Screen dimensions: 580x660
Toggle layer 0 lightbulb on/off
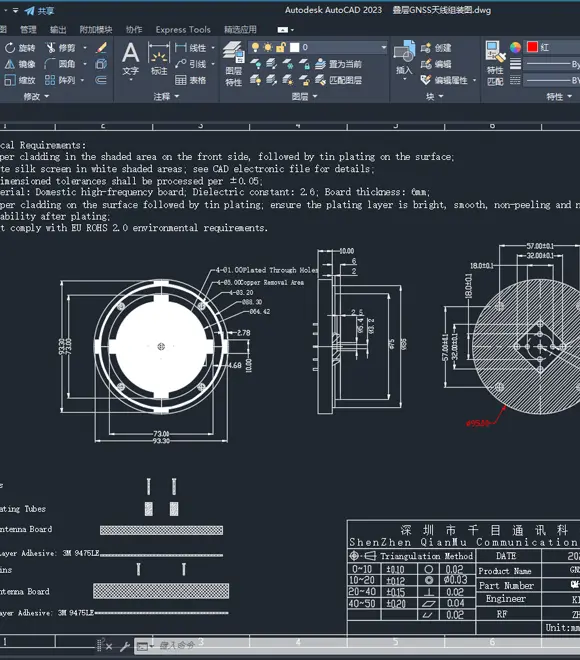[x=255, y=47]
